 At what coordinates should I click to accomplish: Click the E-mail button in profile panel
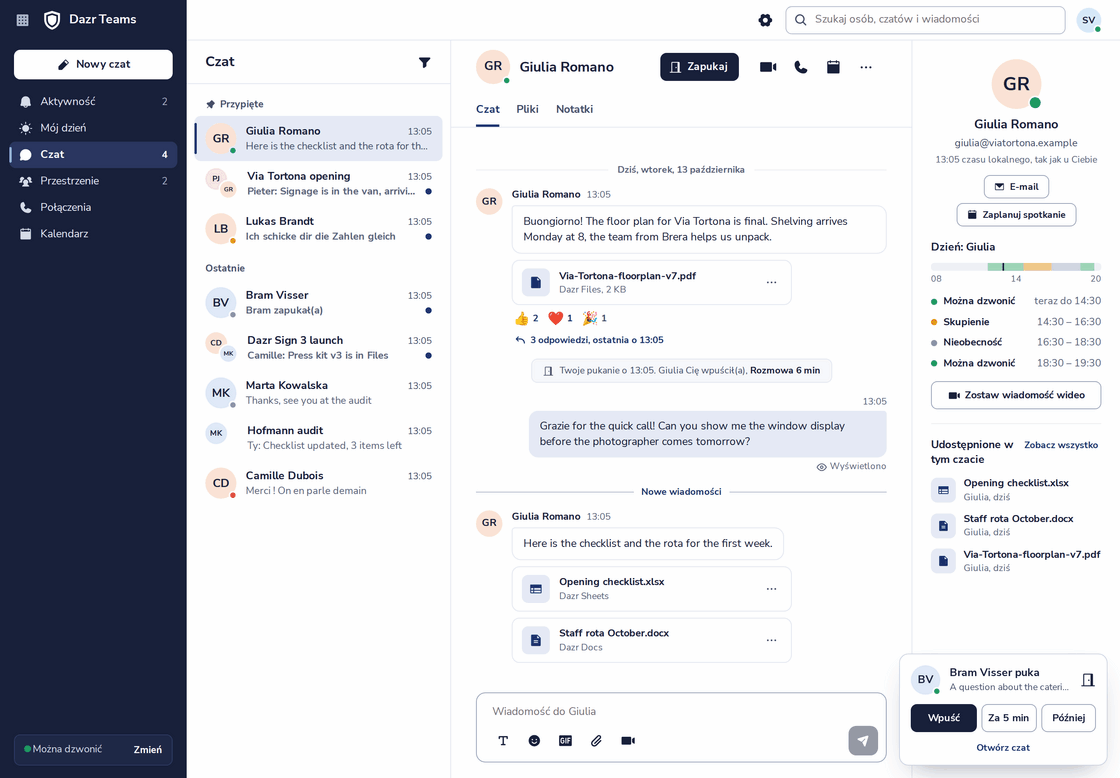coord(1016,187)
